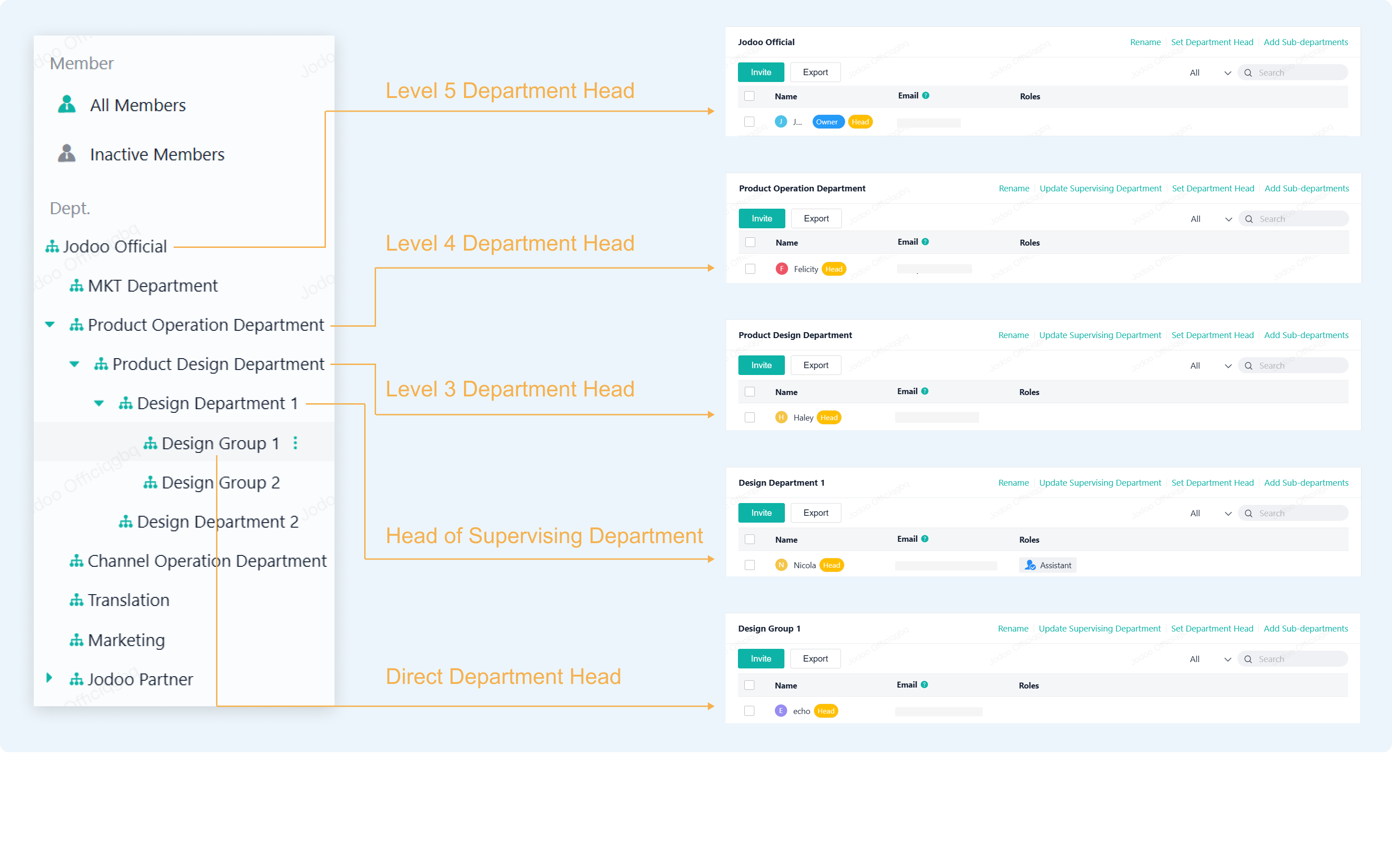Collapse the Product Operation Department tree node
This screenshot has height=868, width=1392.
coord(50,325)
